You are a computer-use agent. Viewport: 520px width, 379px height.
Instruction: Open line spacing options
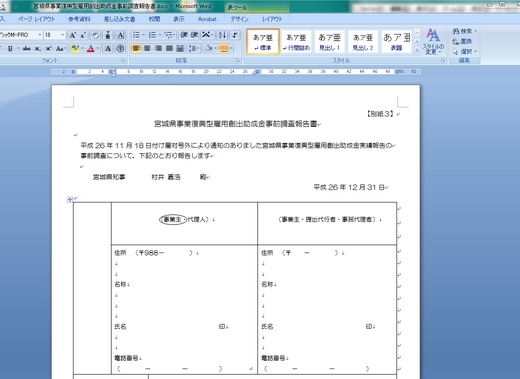click(194, 49)
